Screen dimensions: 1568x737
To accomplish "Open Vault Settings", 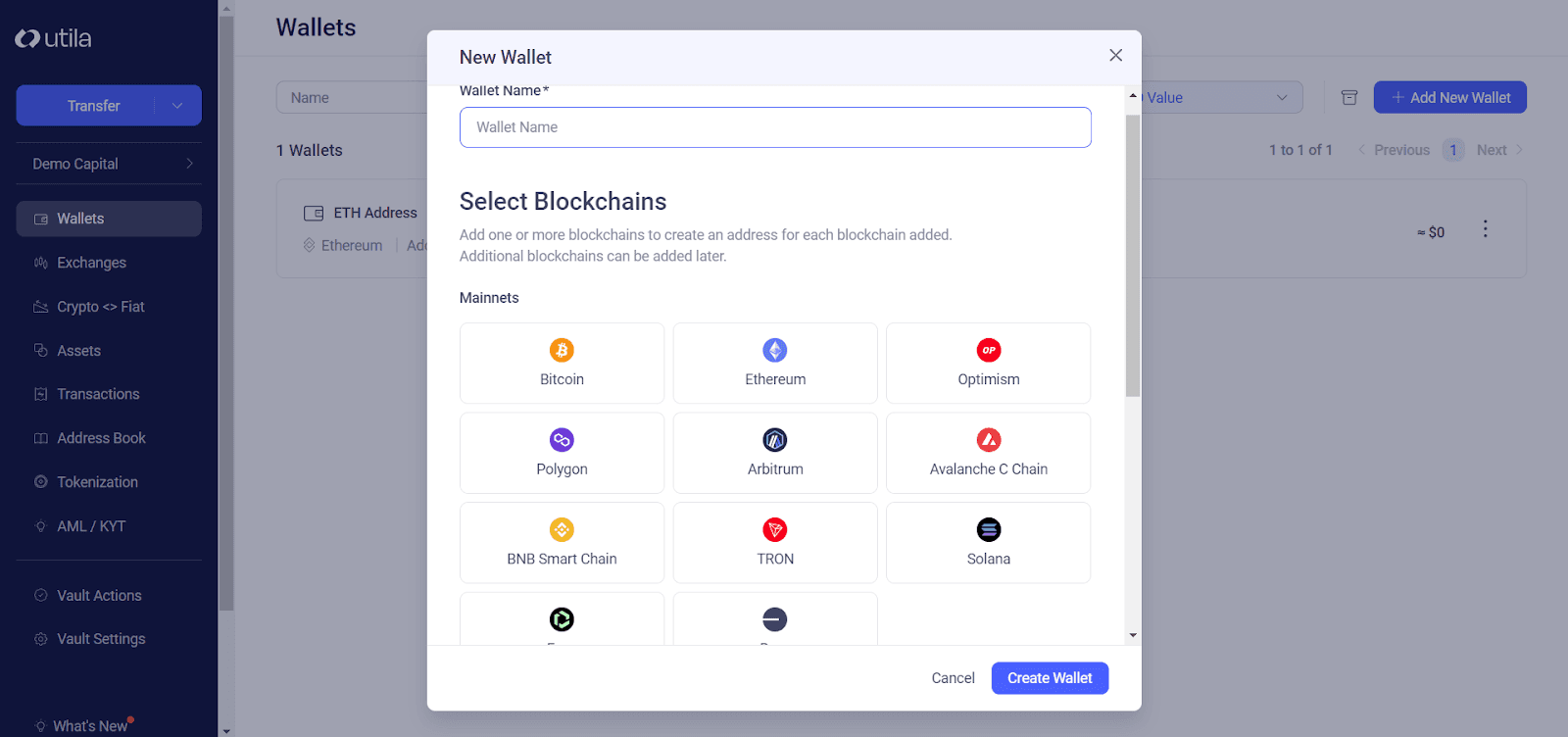I will point(100,638).
